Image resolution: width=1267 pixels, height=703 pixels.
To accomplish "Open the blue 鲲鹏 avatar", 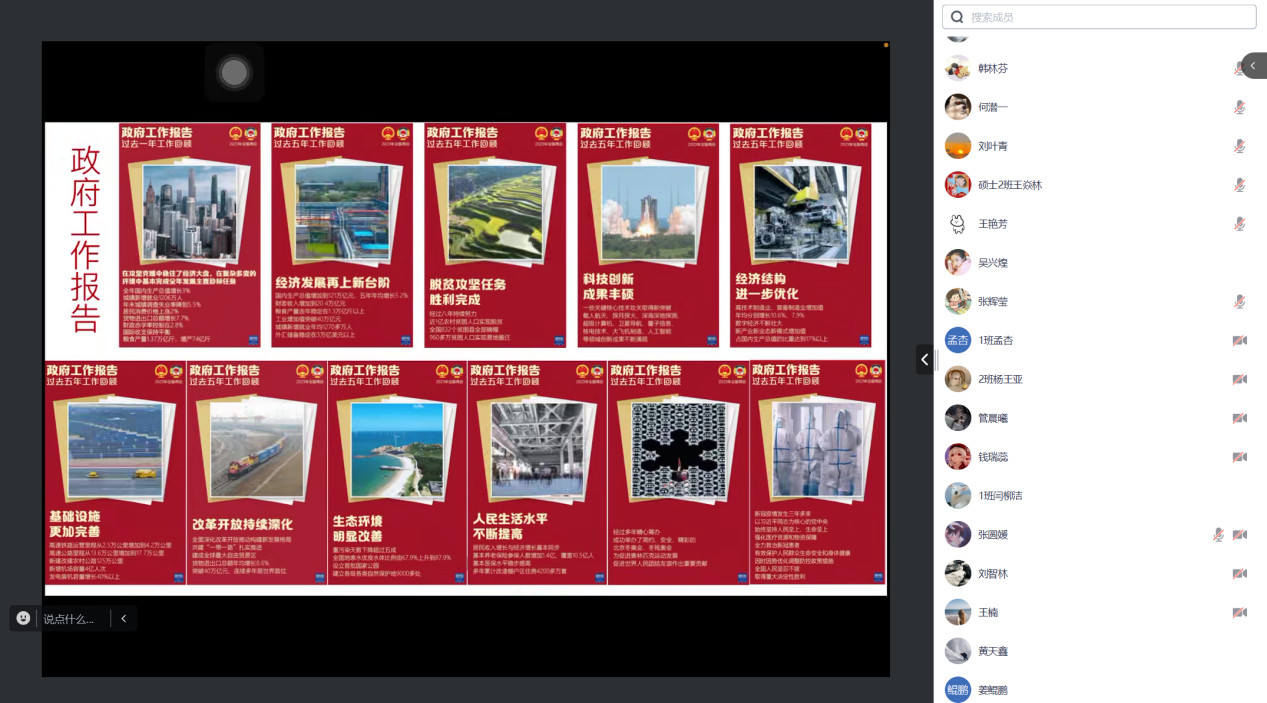I will coord(958,690).
